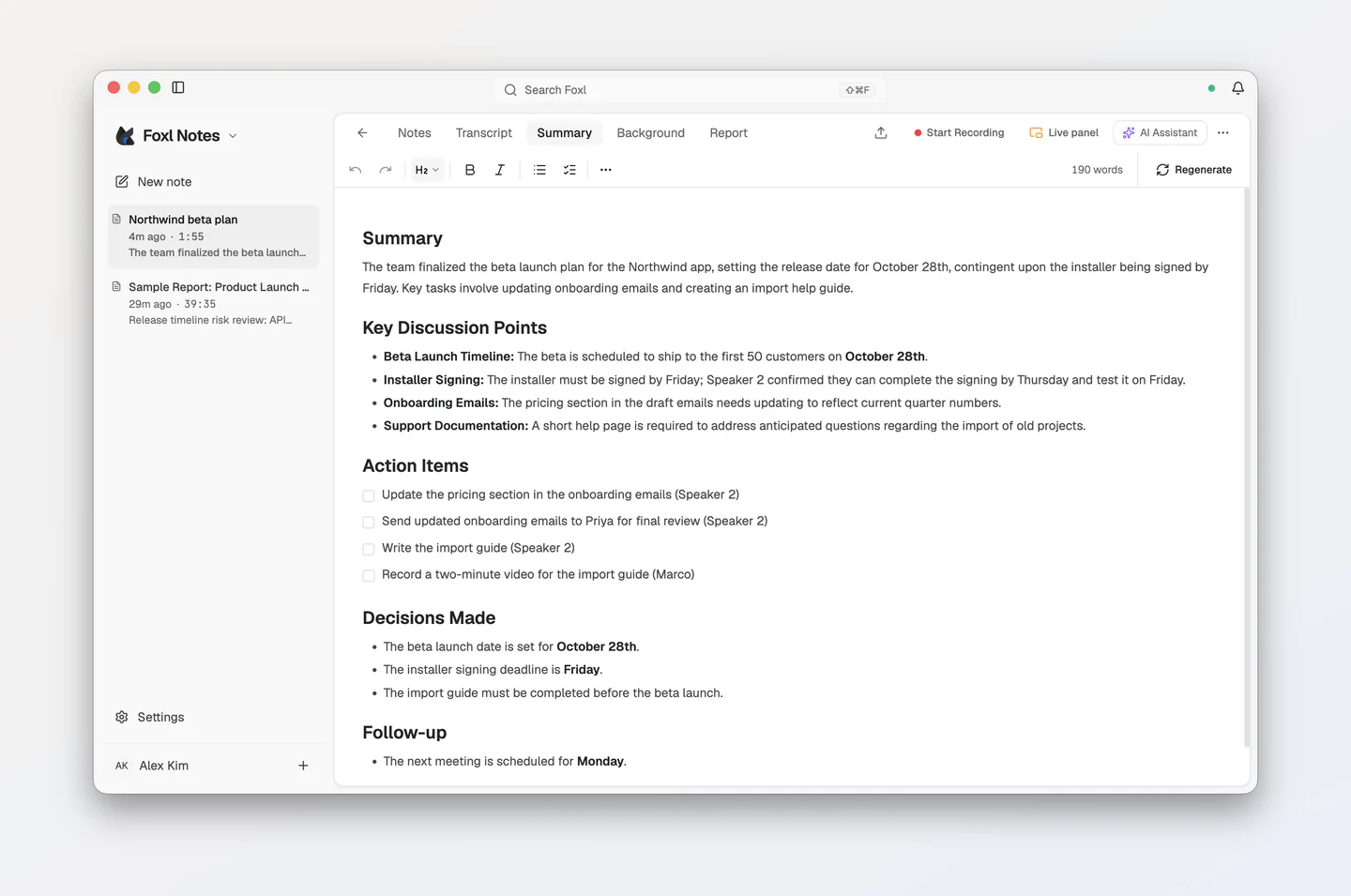Go back with the left arrow
Viewport: 1351px width, 896px height.
362,133
